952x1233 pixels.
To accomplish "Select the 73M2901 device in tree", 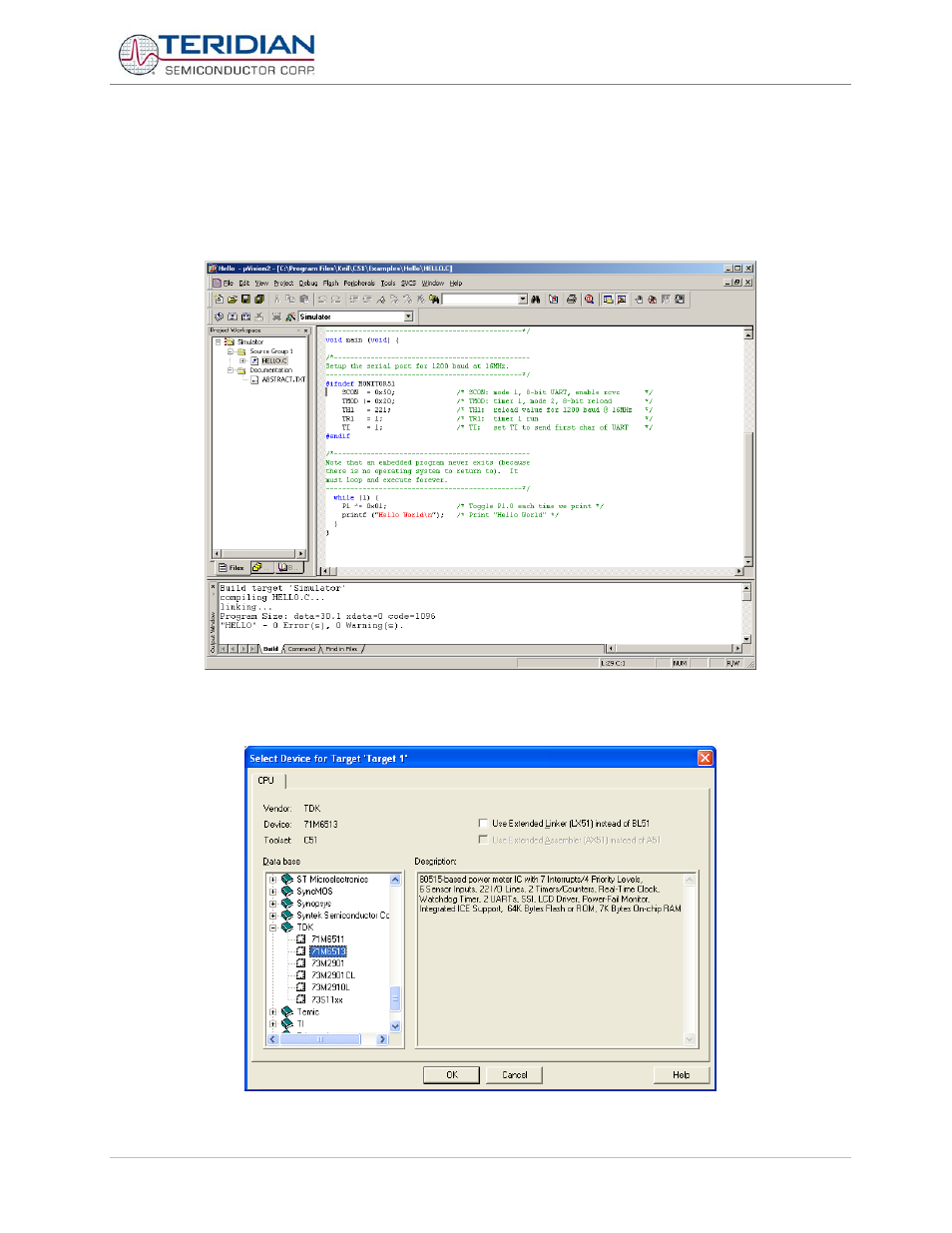I will coord(328,963).
